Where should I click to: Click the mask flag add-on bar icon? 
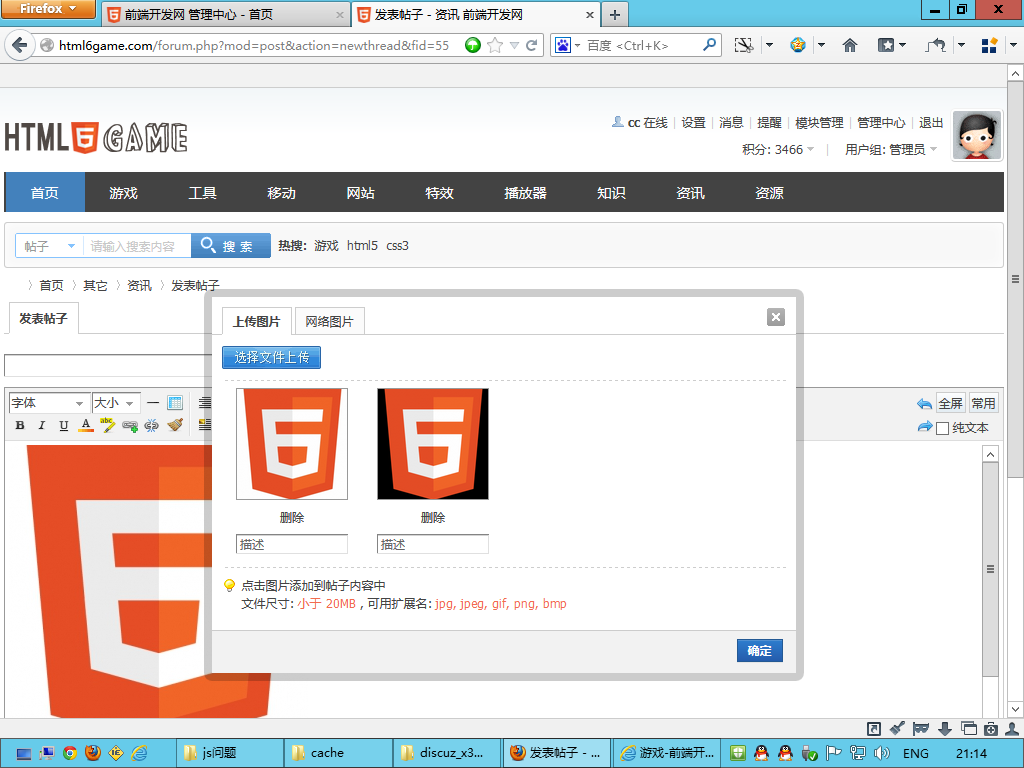921,729
